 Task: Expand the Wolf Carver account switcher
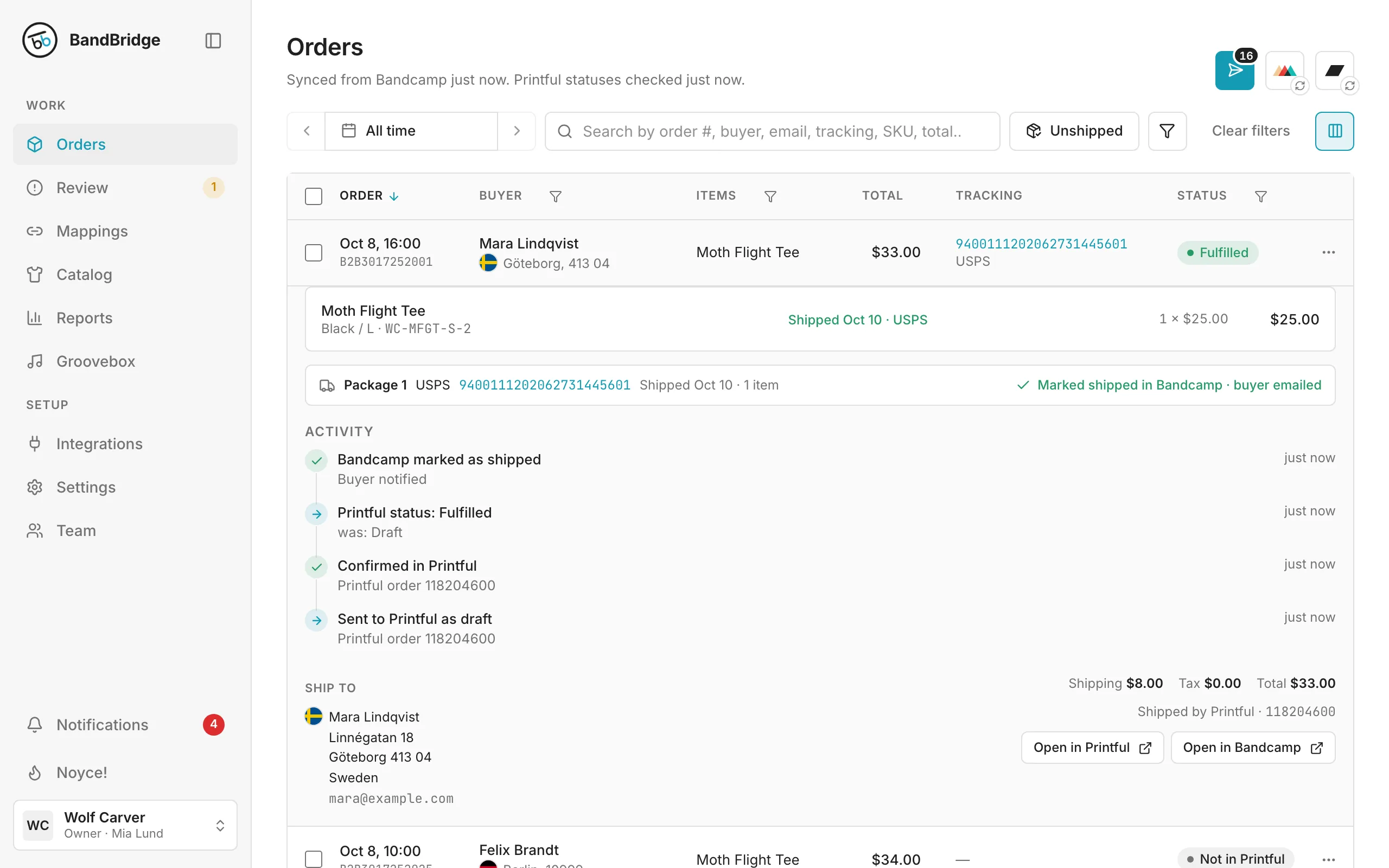[125, 825]
